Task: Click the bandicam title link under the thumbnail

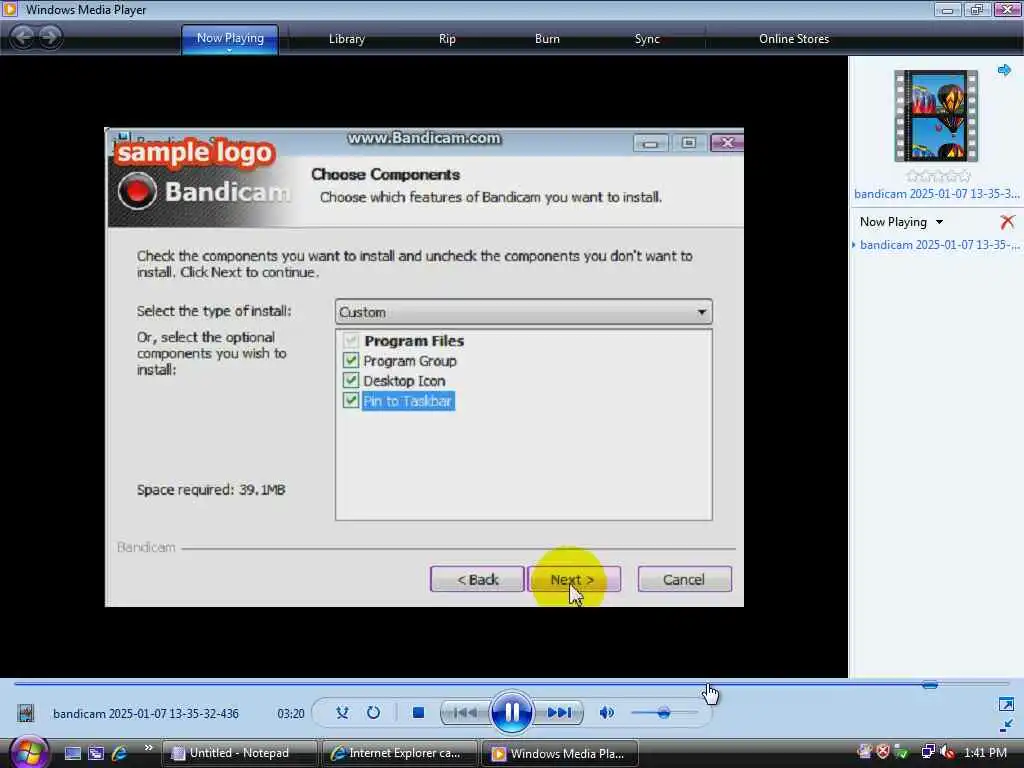Action: [x=936, y=194]
